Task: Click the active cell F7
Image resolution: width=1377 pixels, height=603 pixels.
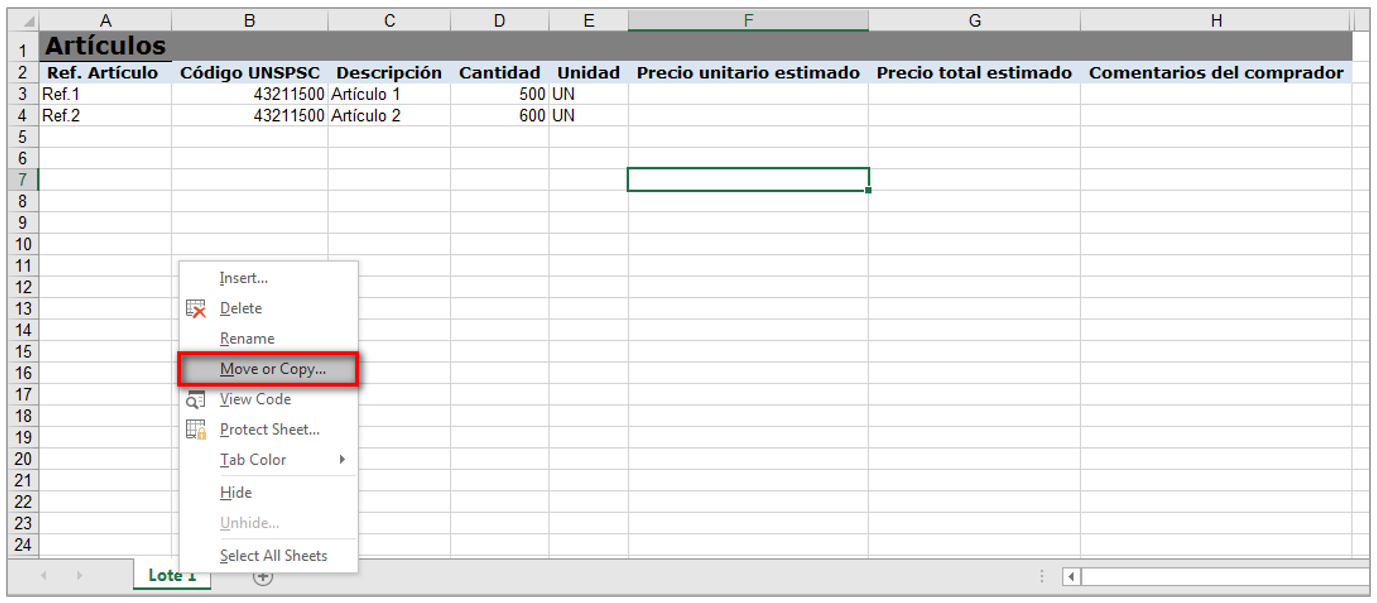Action: click(748, 180)
